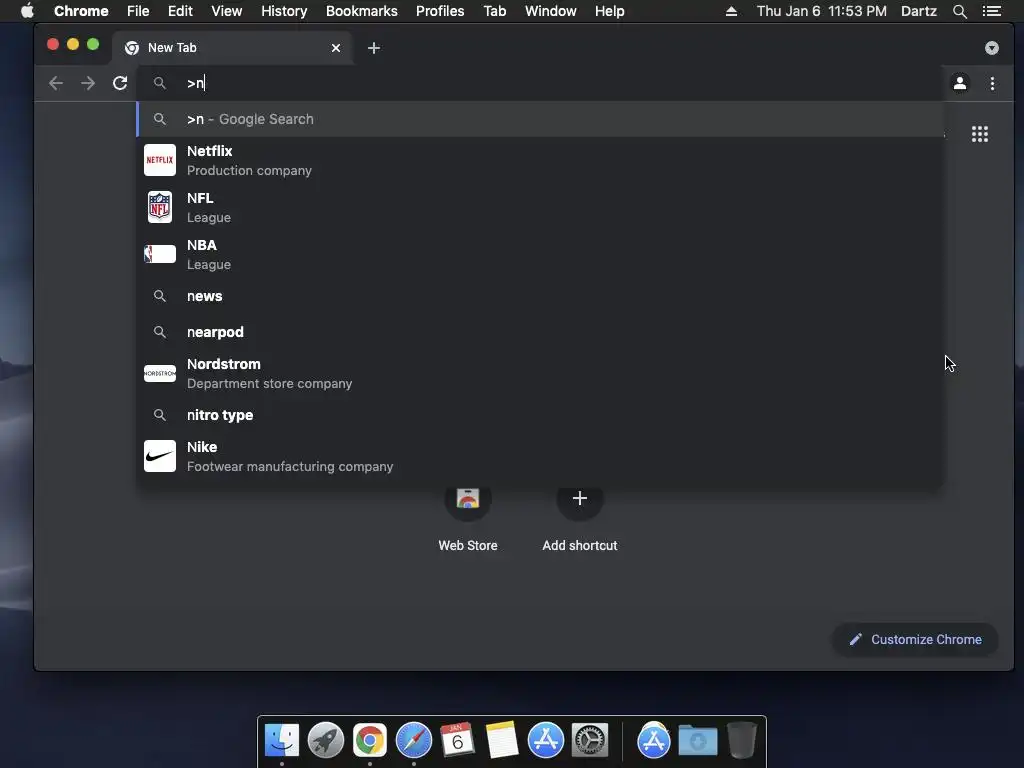Click the "Department store company" text
This screenshot has width=1024, height=768.
pos(269,383)
